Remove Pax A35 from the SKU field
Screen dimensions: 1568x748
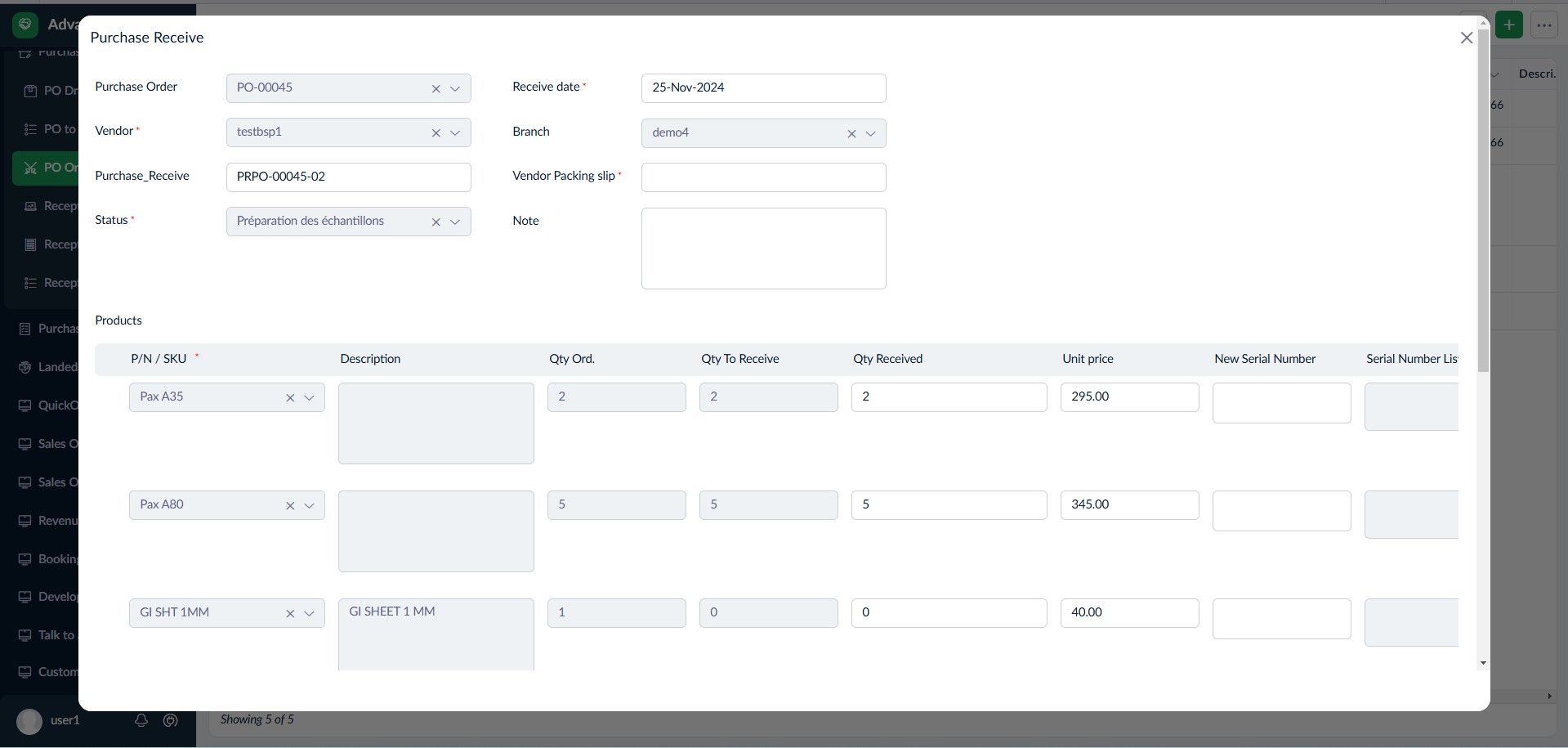290,398
